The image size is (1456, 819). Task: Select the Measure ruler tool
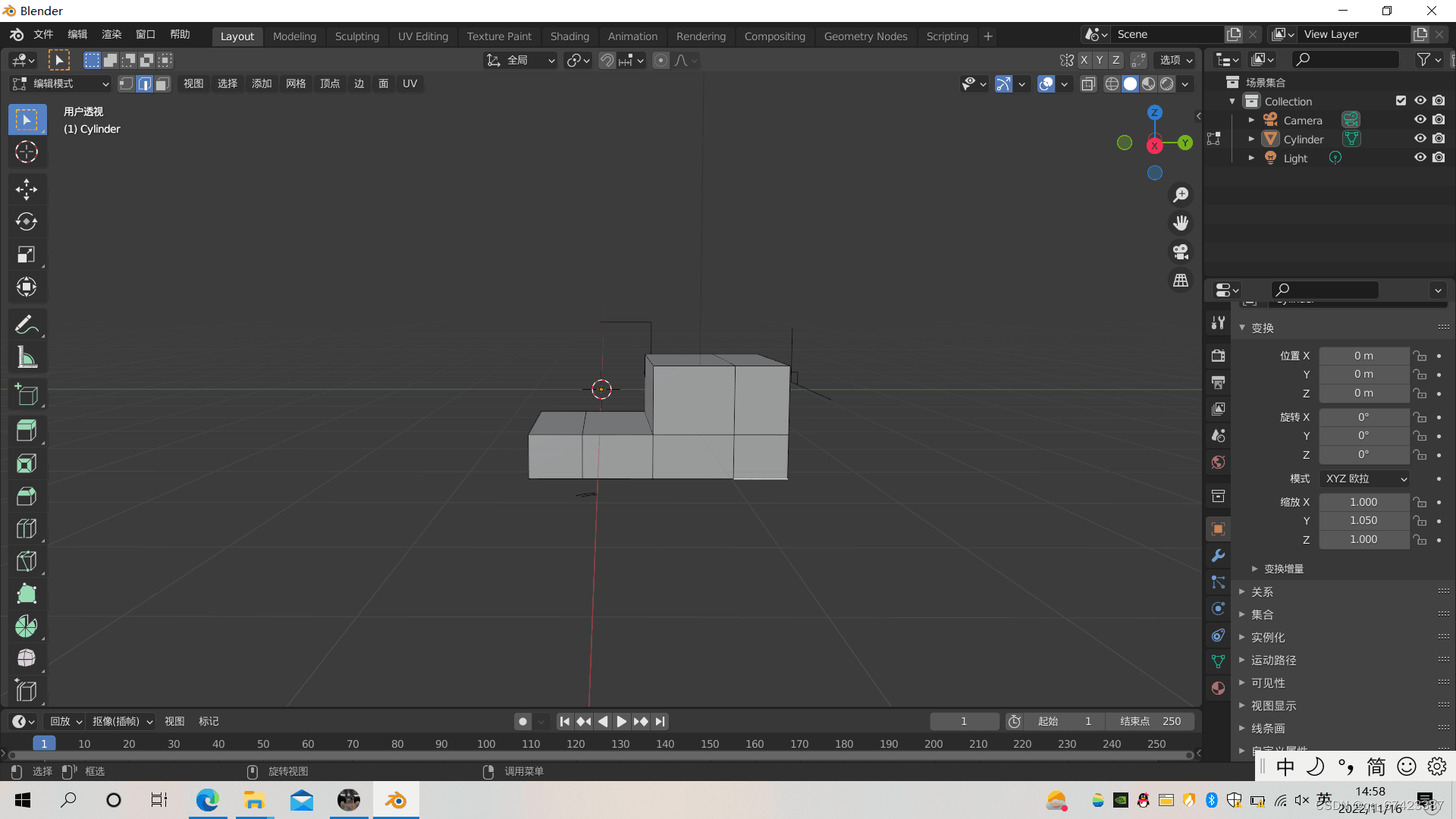27,357
